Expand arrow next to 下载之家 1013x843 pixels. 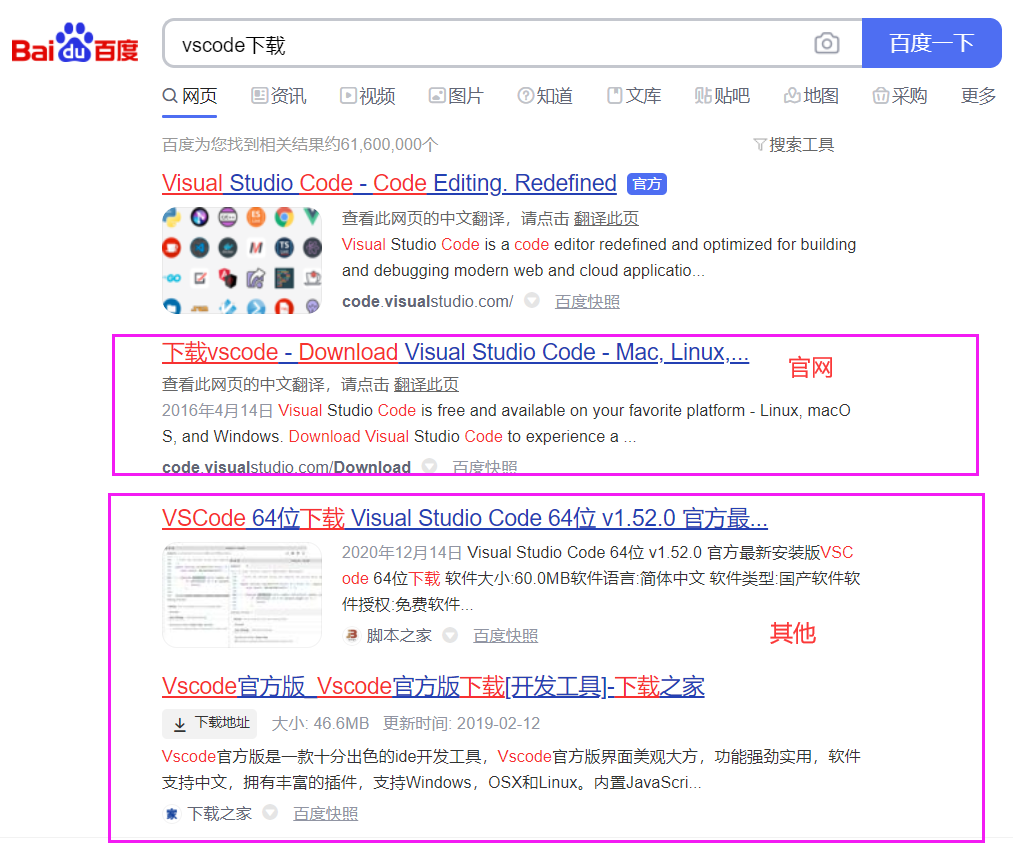(x=270, y=812)
